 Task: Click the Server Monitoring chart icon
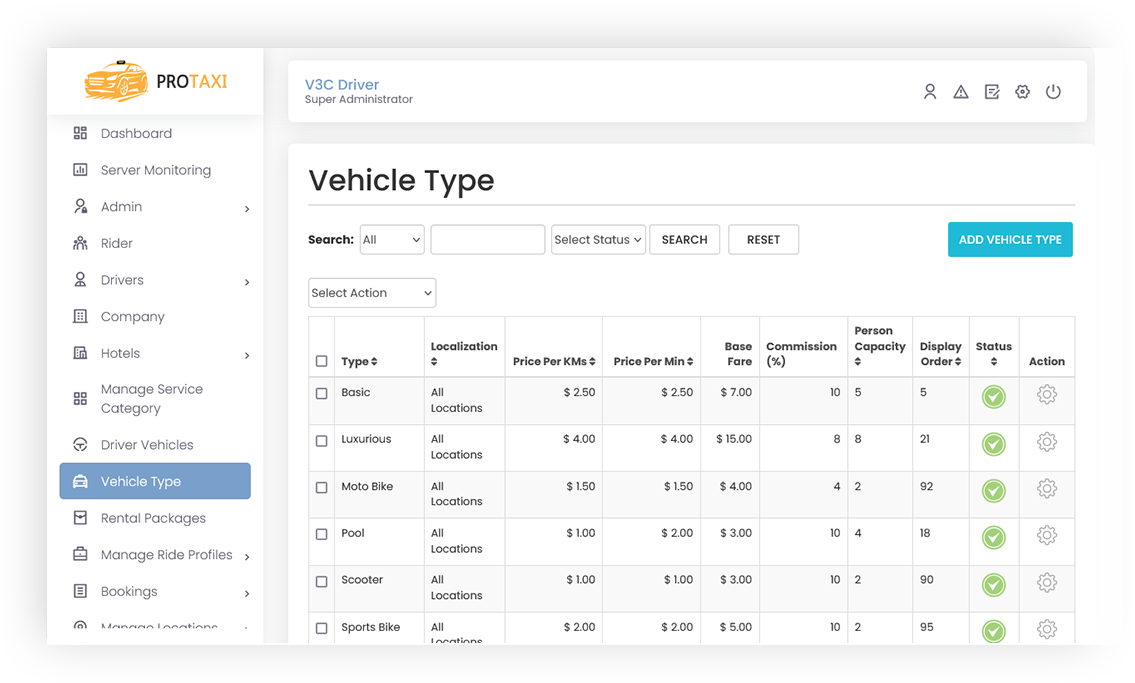click(x=80, y=170)
